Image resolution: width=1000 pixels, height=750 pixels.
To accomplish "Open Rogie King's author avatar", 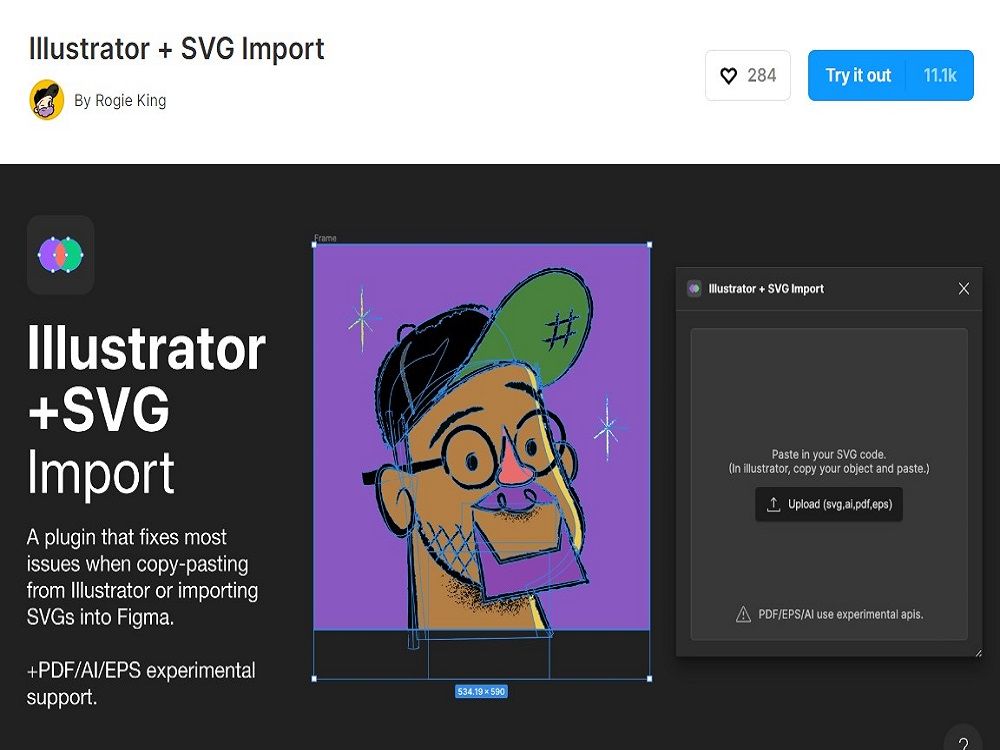I will point(47,99).
